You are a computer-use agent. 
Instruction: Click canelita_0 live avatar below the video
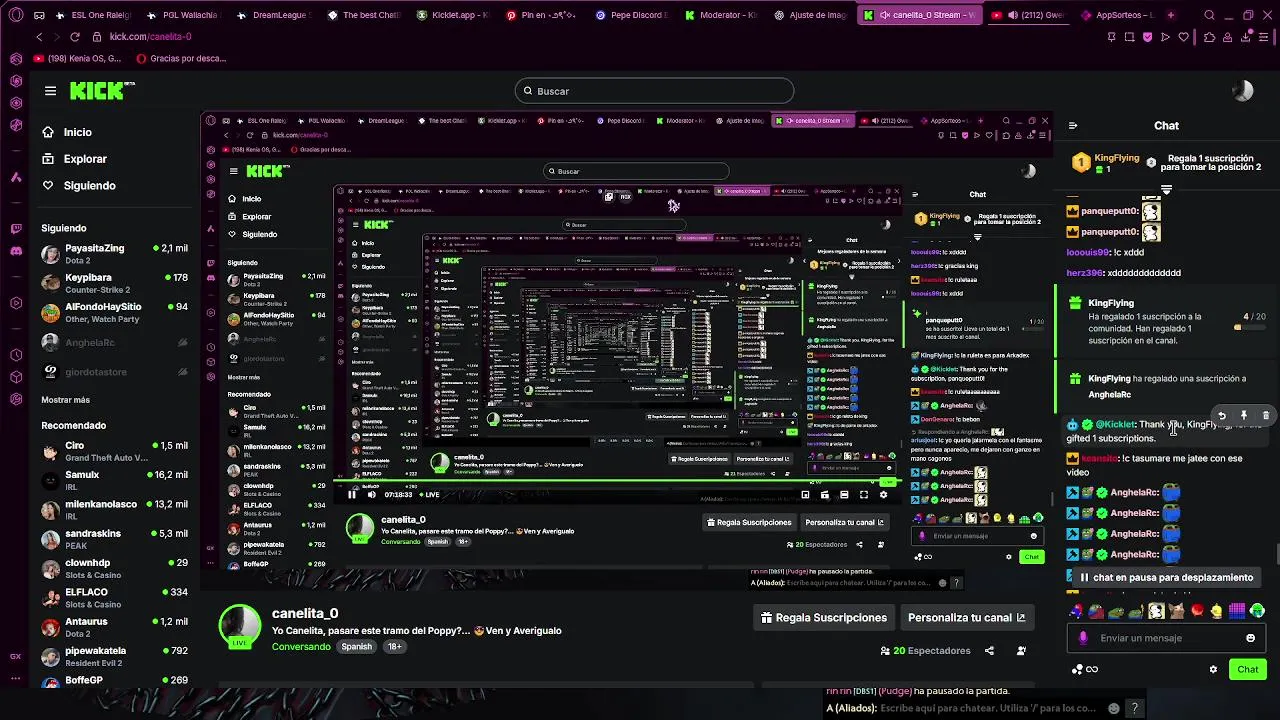(239, 626)
